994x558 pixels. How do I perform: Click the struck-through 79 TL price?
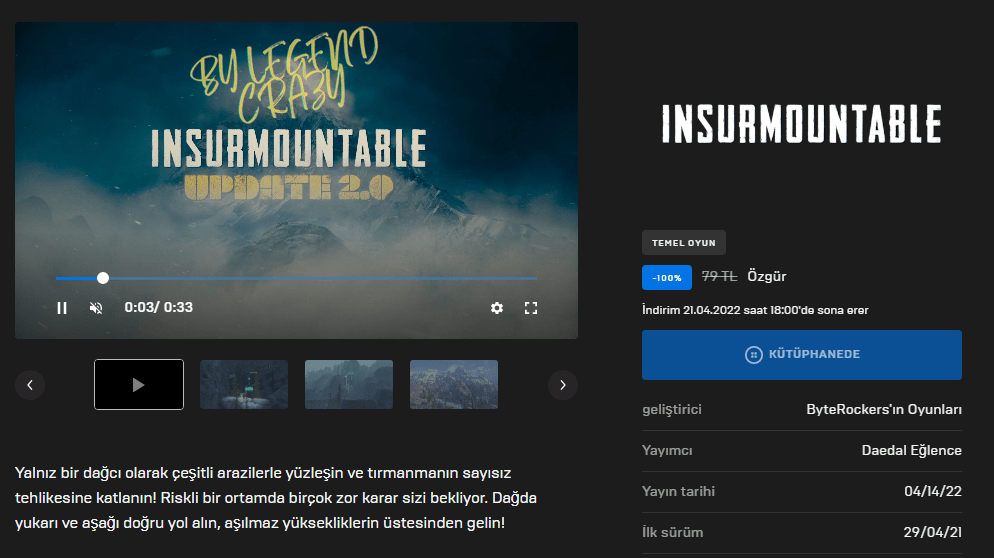(x=719, y=276)
